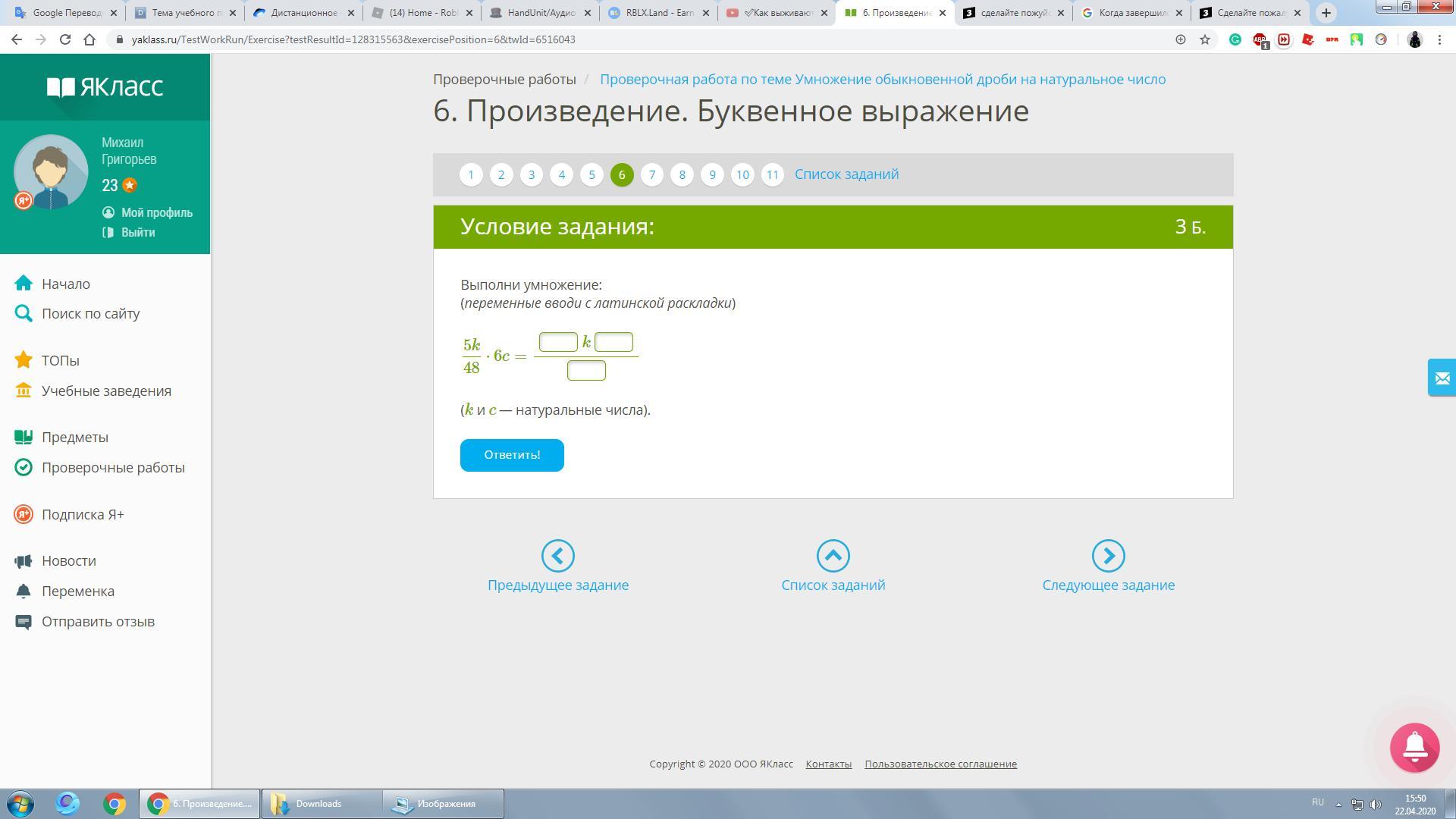This screenshot has height=819, width=1456.
Task: Click the denominator input box
Action: click(x=586, y=370)
